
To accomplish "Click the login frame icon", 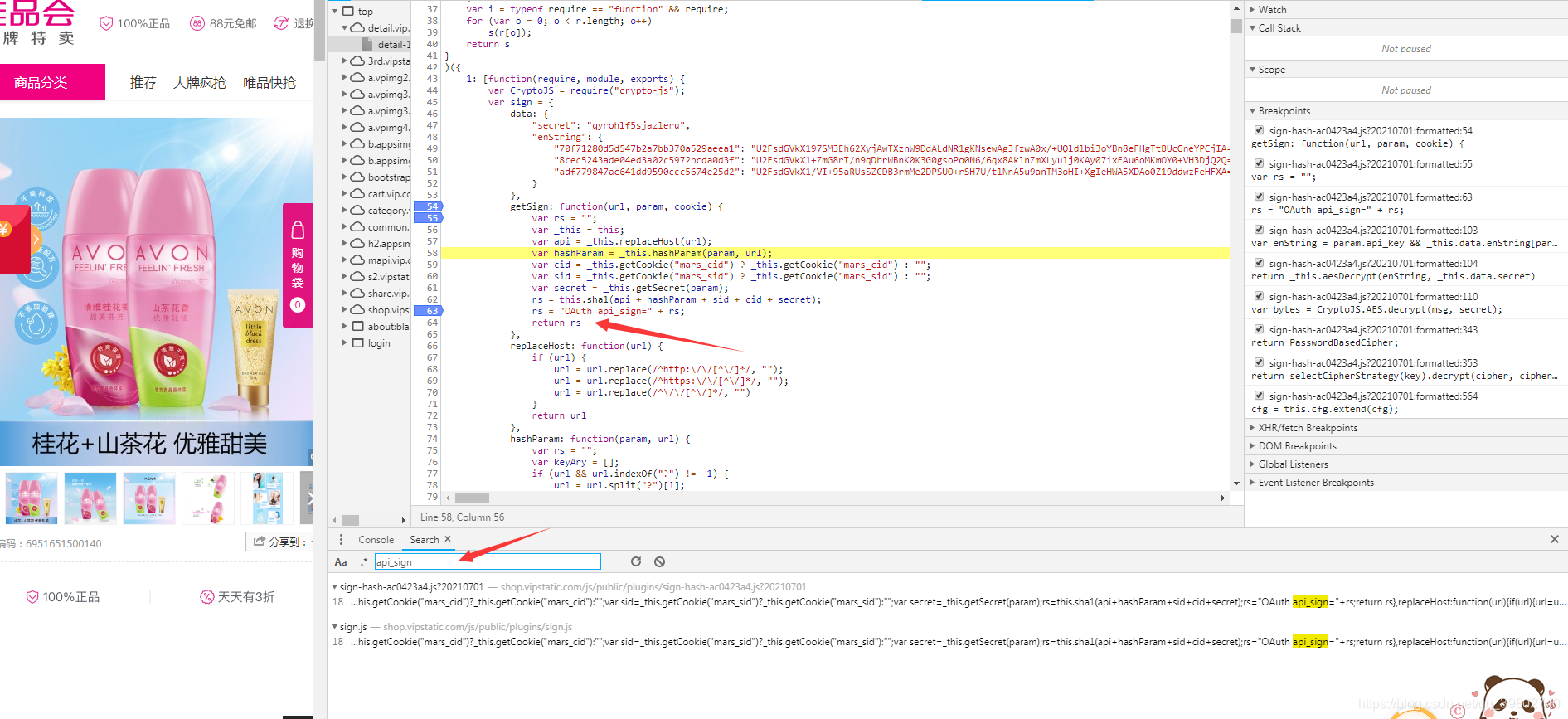I will click(358, 342).
